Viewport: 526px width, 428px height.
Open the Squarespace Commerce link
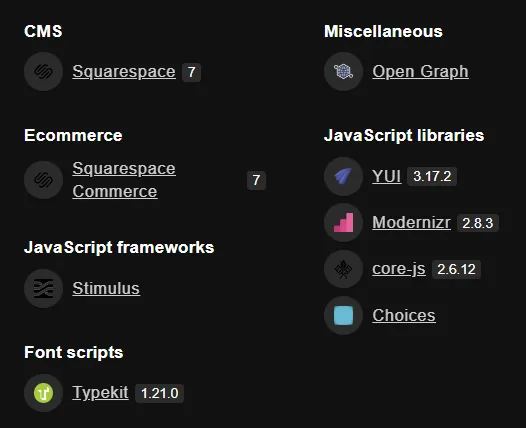tap(124, 180)
